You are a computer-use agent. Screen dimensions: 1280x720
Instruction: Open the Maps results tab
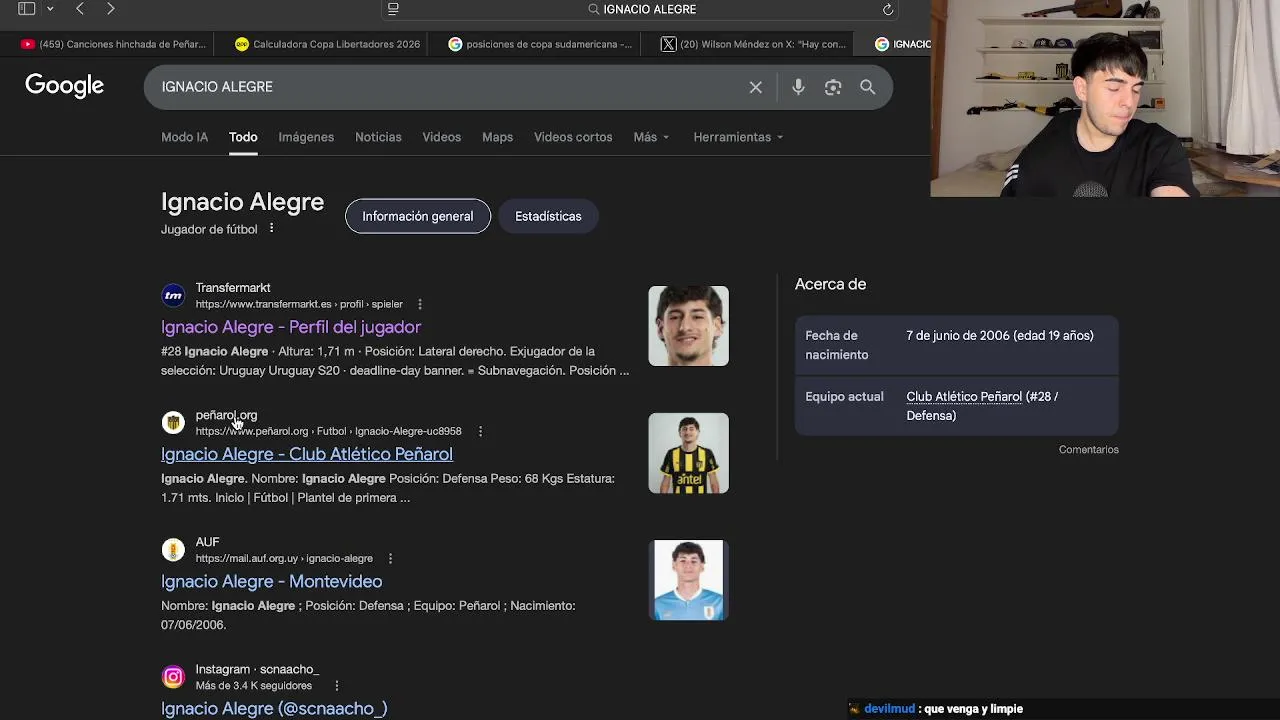[497, 137]
